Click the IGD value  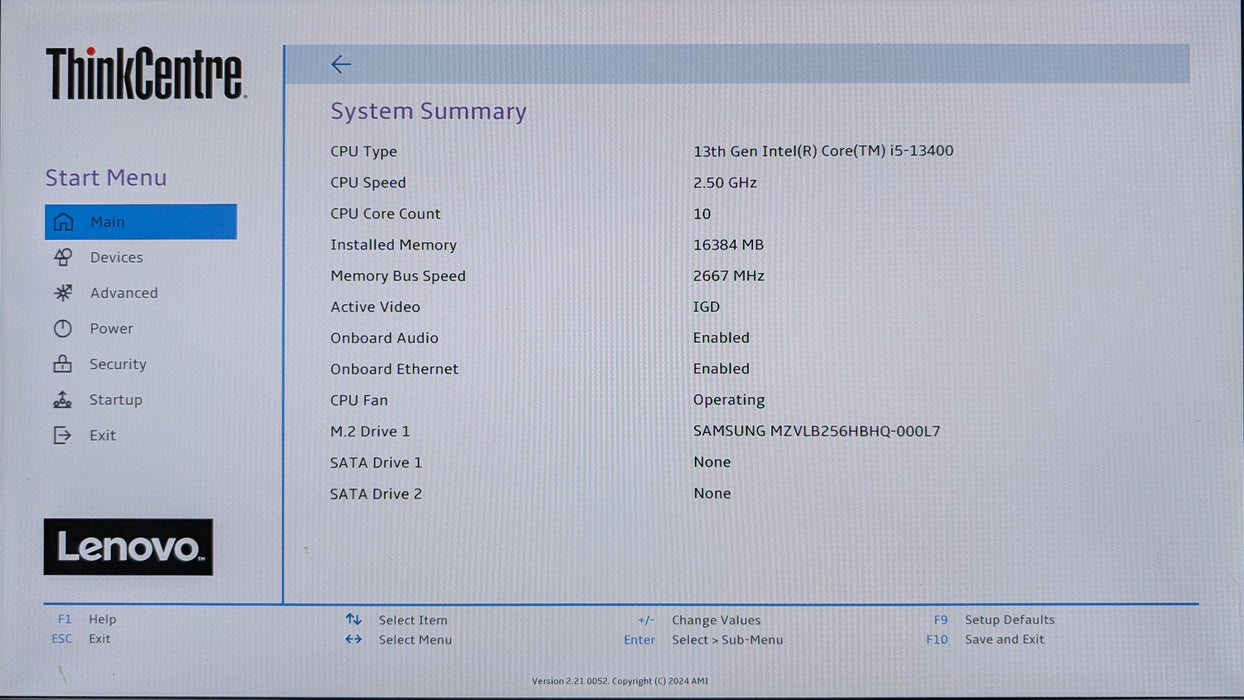706,307
